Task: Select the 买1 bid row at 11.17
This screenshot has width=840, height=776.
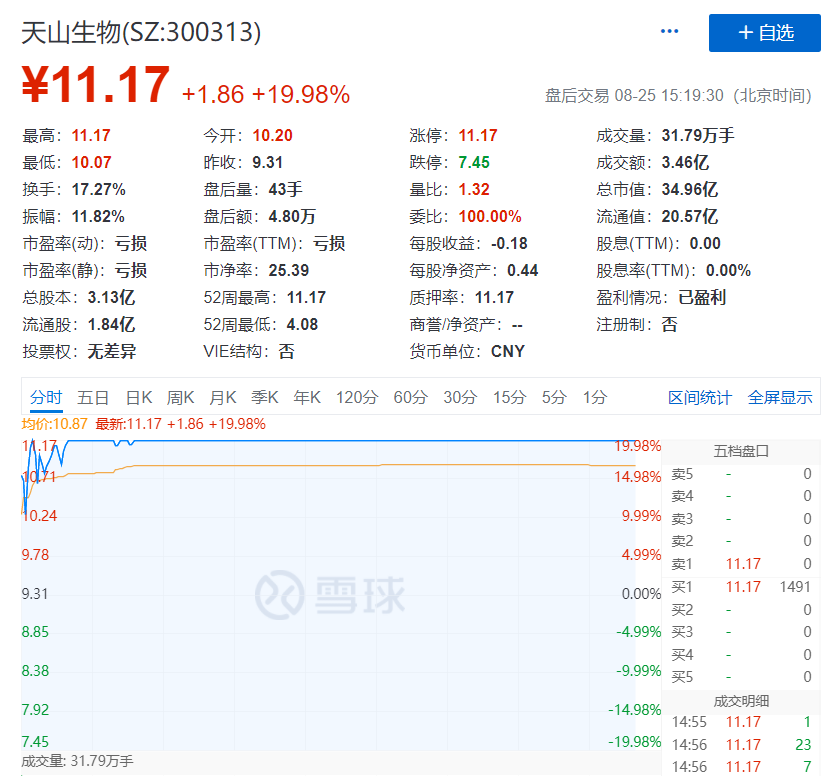Action: pyautogui.click(x=741, y=587)
